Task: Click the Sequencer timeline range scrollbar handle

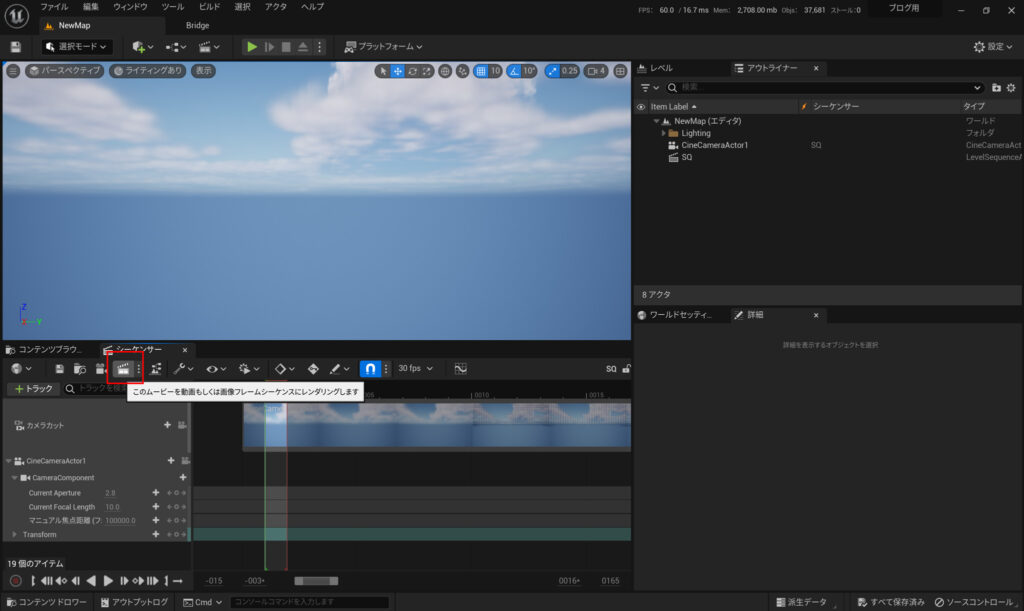Action: pyautogui.click(x=316, y=581)
